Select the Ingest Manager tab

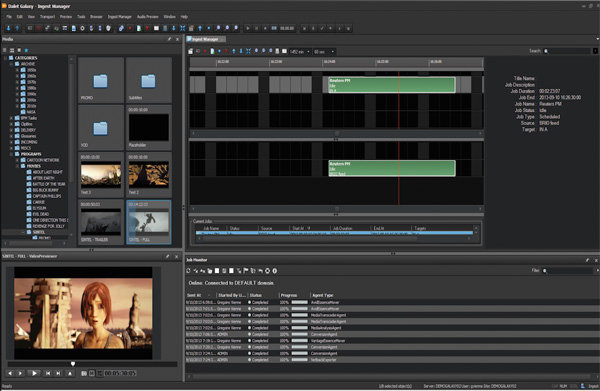[x=205, y=39]
